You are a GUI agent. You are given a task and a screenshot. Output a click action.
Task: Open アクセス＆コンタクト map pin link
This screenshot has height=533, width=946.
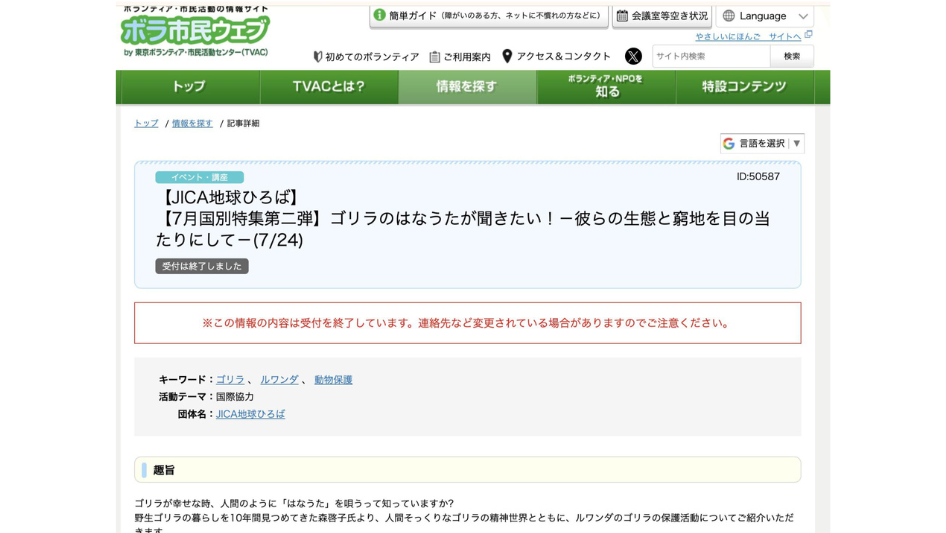click(556, 57)
